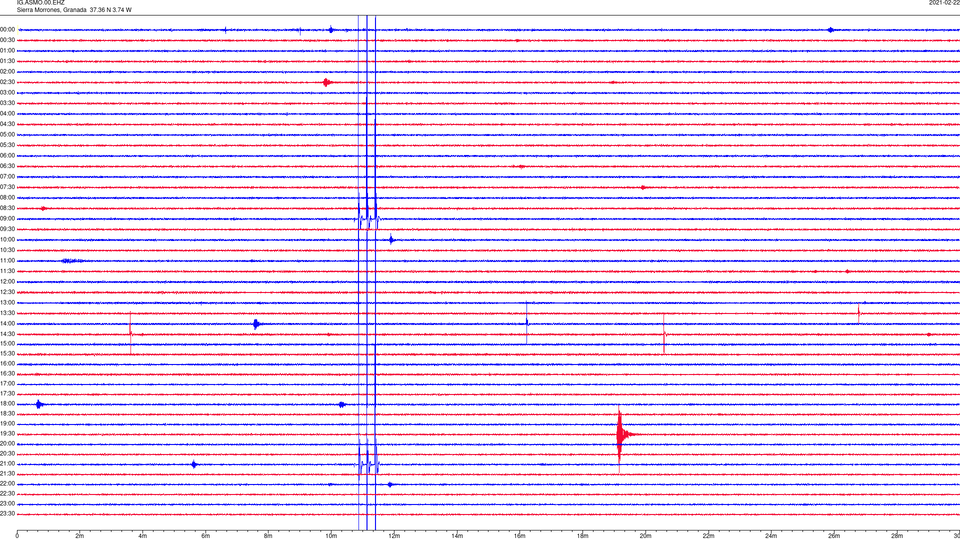Click the 28m tick on the minute axis
Viewport: 960px width, 540px height.
point(897,536)
